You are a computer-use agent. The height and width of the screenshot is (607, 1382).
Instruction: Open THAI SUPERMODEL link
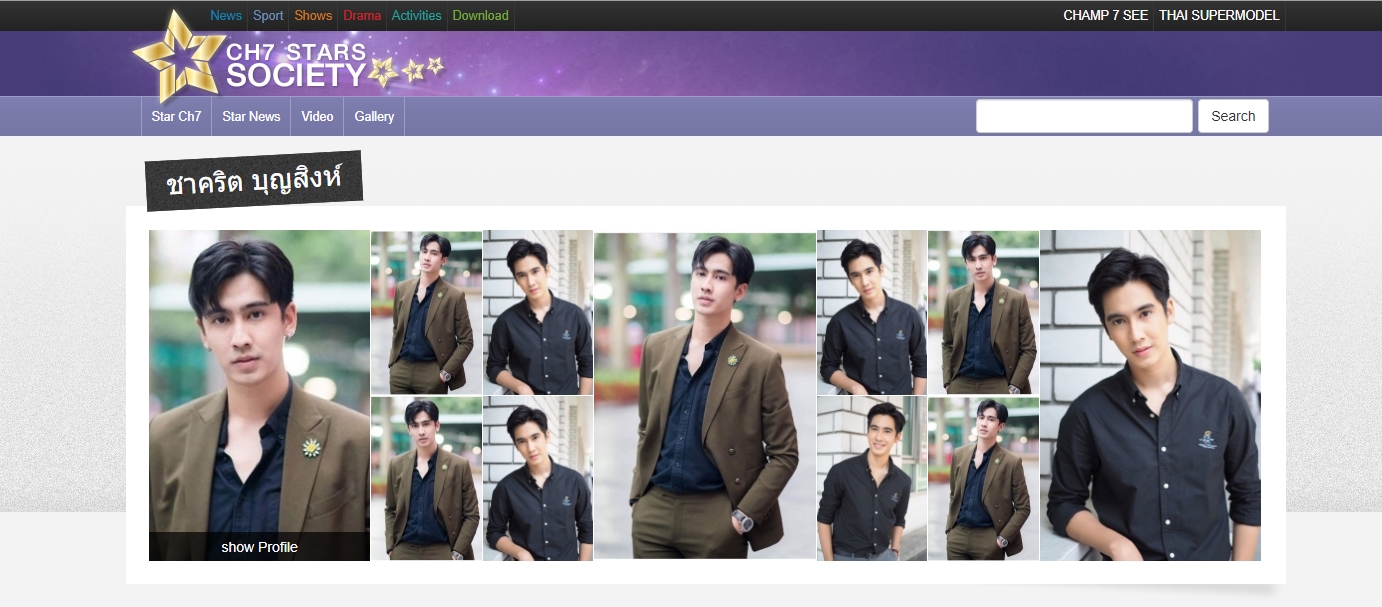point(1219,15)
